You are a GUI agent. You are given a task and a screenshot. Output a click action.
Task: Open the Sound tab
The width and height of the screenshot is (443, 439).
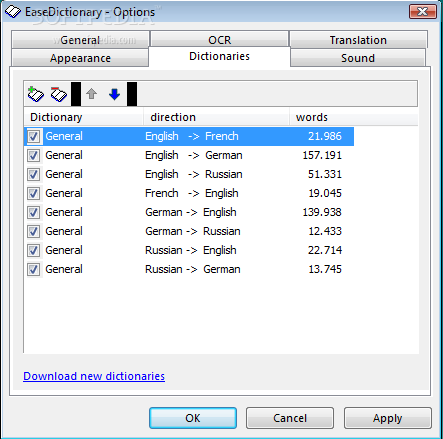(x=358, y=58)
